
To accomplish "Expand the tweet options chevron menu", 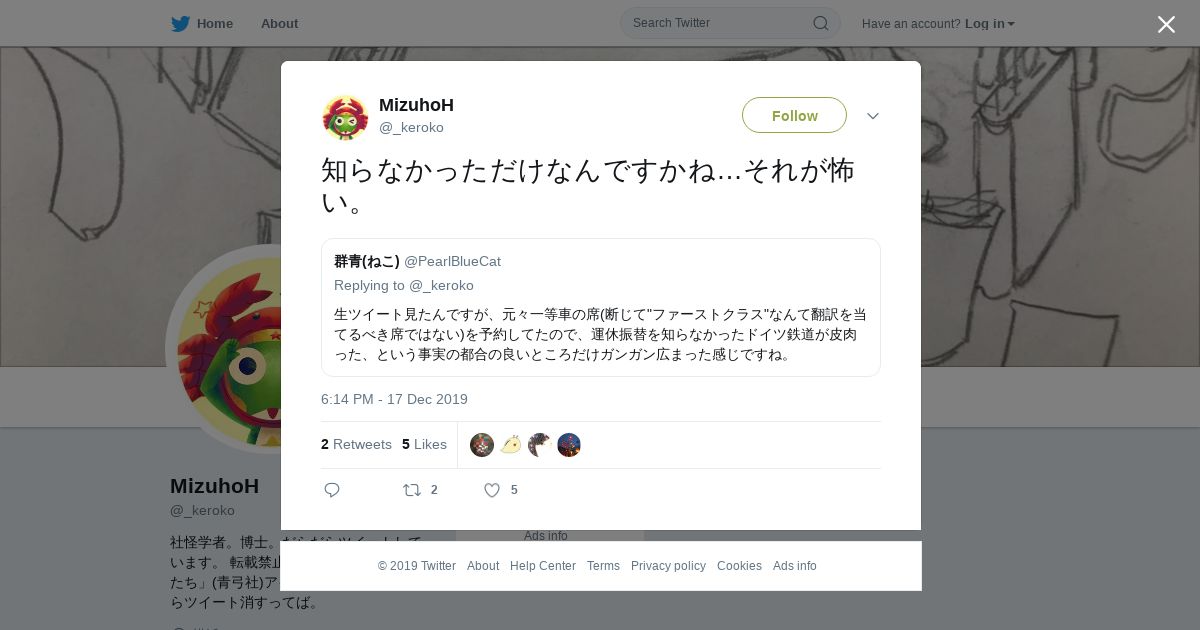I will (873, 116).
